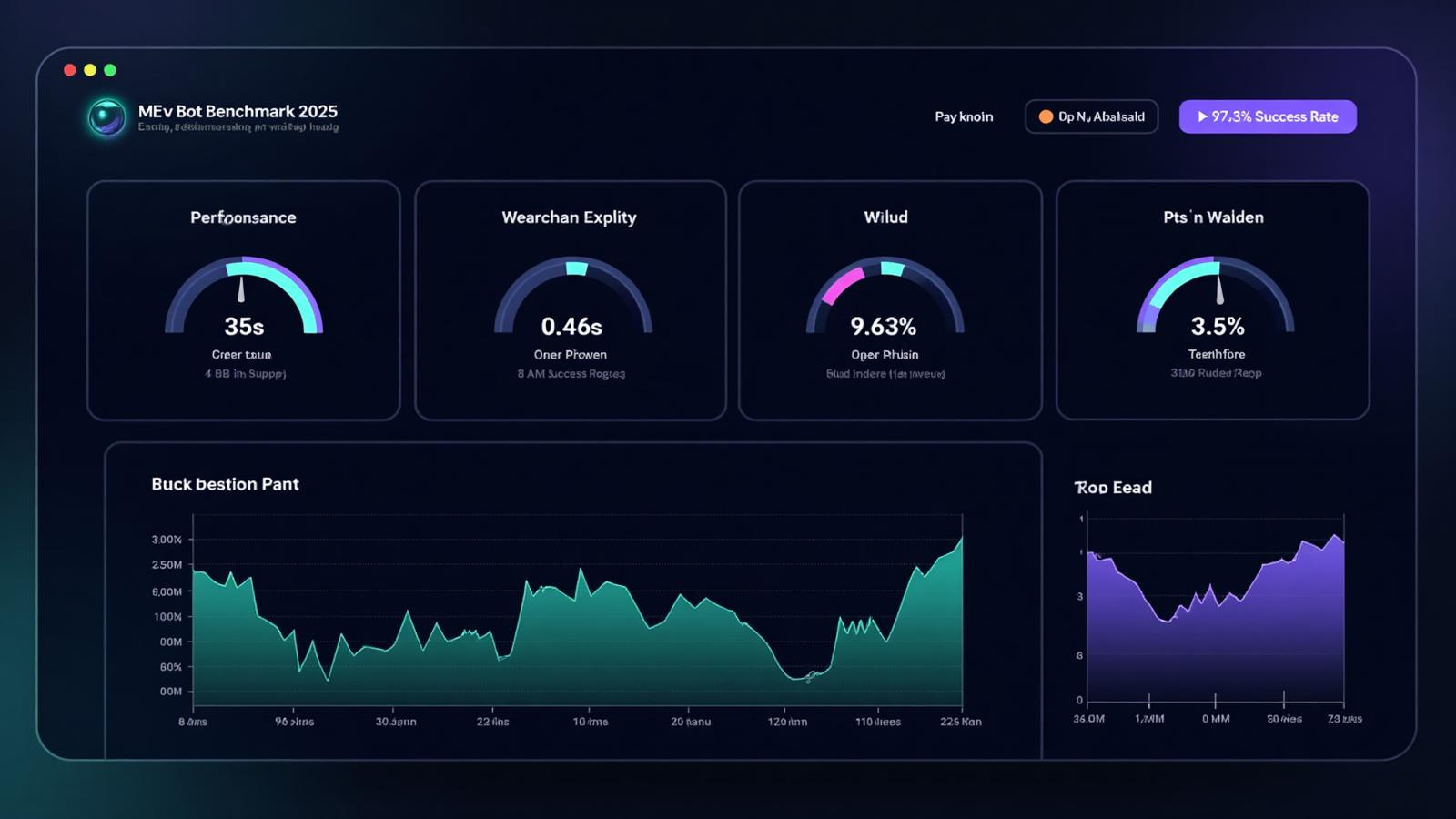Select the Pay knoln menu item
1456x819 pixels.
(964, 116)
